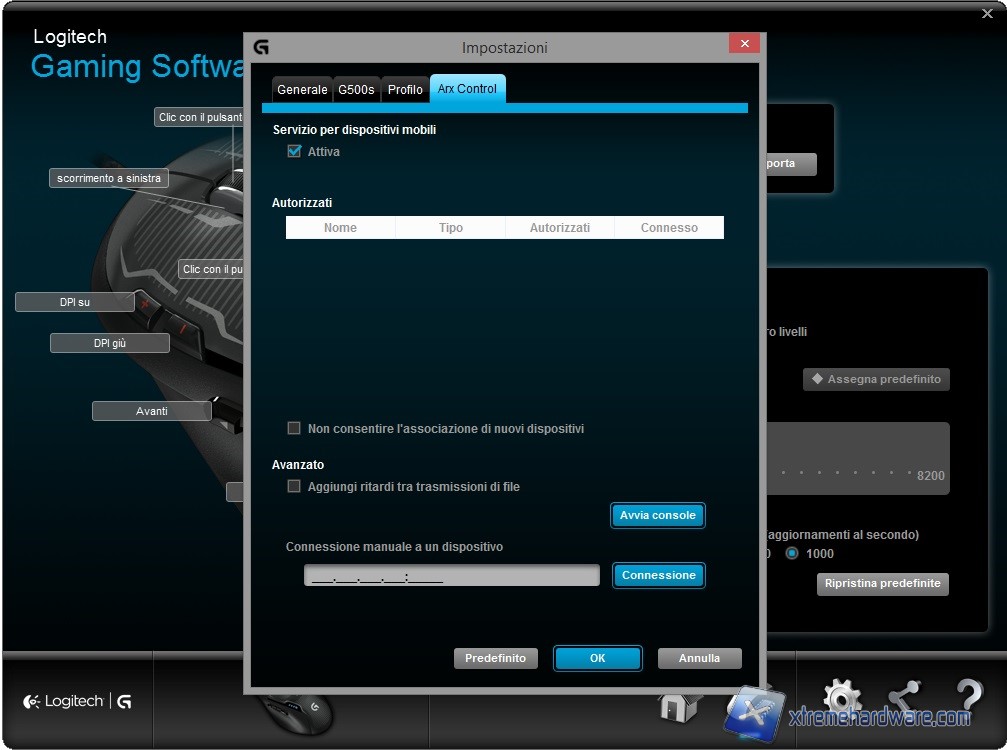Check Aggiungi ritardi tra trasmissioni di file
The width and height of the screenshot is (1007, 750).
click(x=294, y=486)
